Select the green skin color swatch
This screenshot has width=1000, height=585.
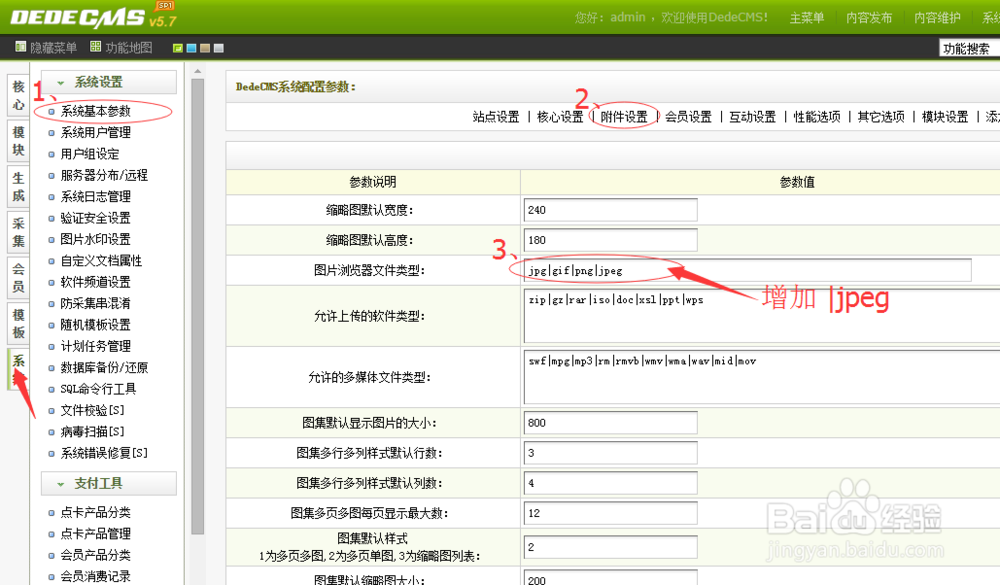(x=178, y=48)
